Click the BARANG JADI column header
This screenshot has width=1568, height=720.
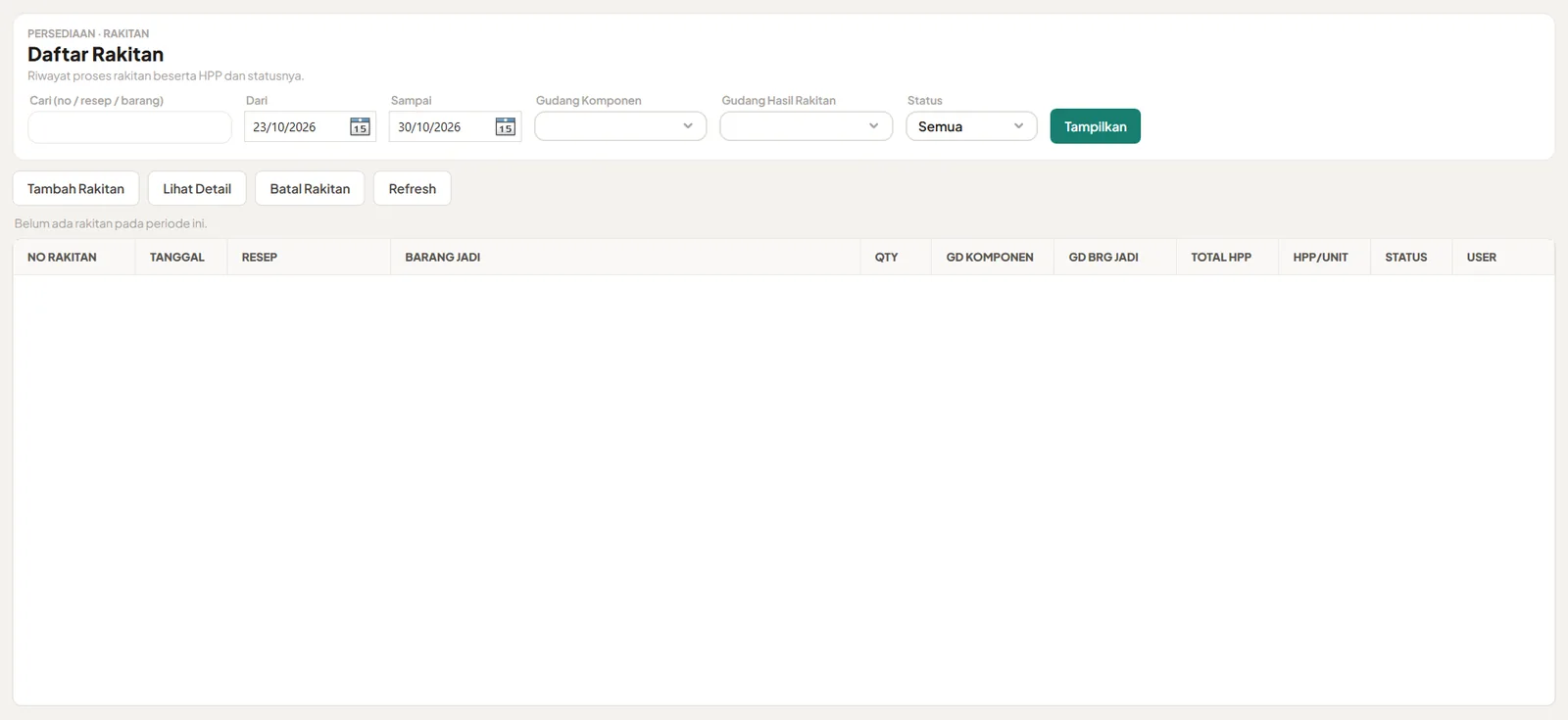[x=625, y=258]
